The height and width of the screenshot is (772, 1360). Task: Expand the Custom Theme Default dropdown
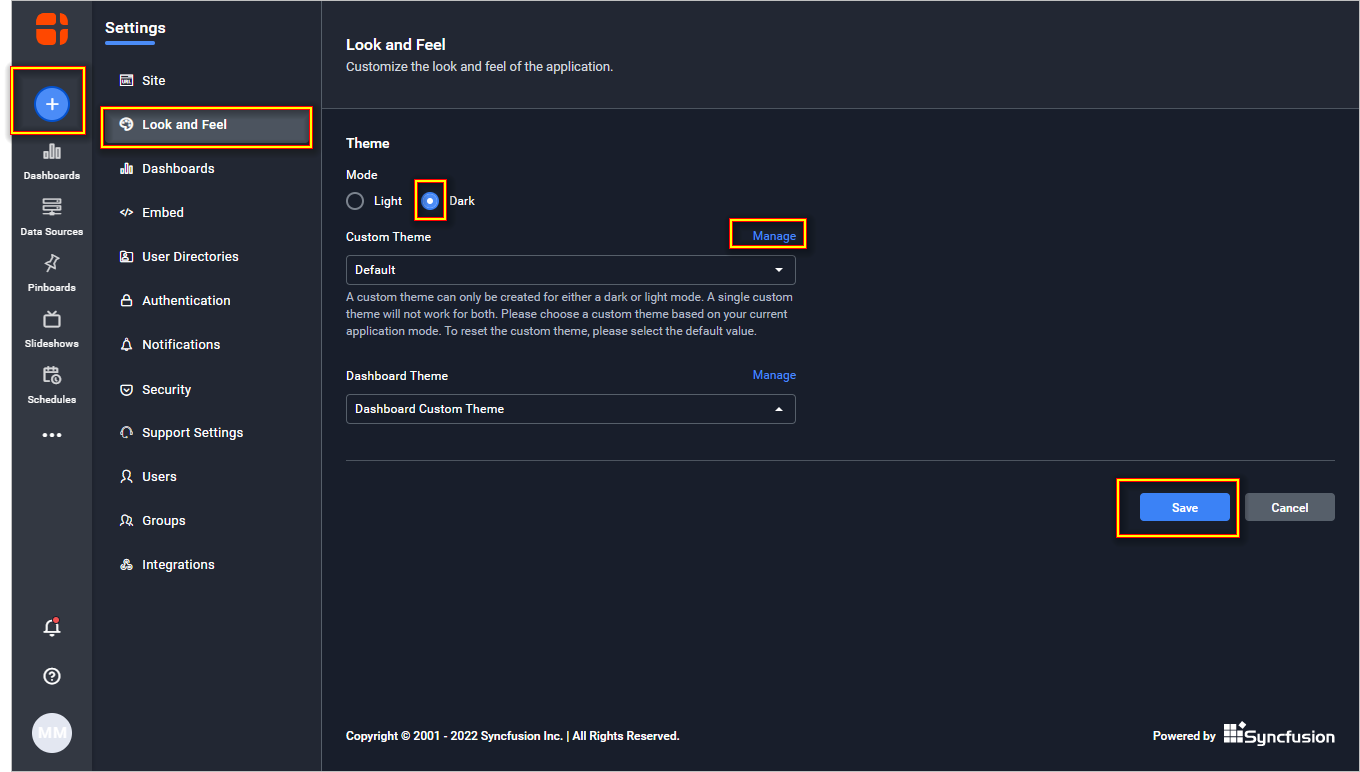coord(570,270)
